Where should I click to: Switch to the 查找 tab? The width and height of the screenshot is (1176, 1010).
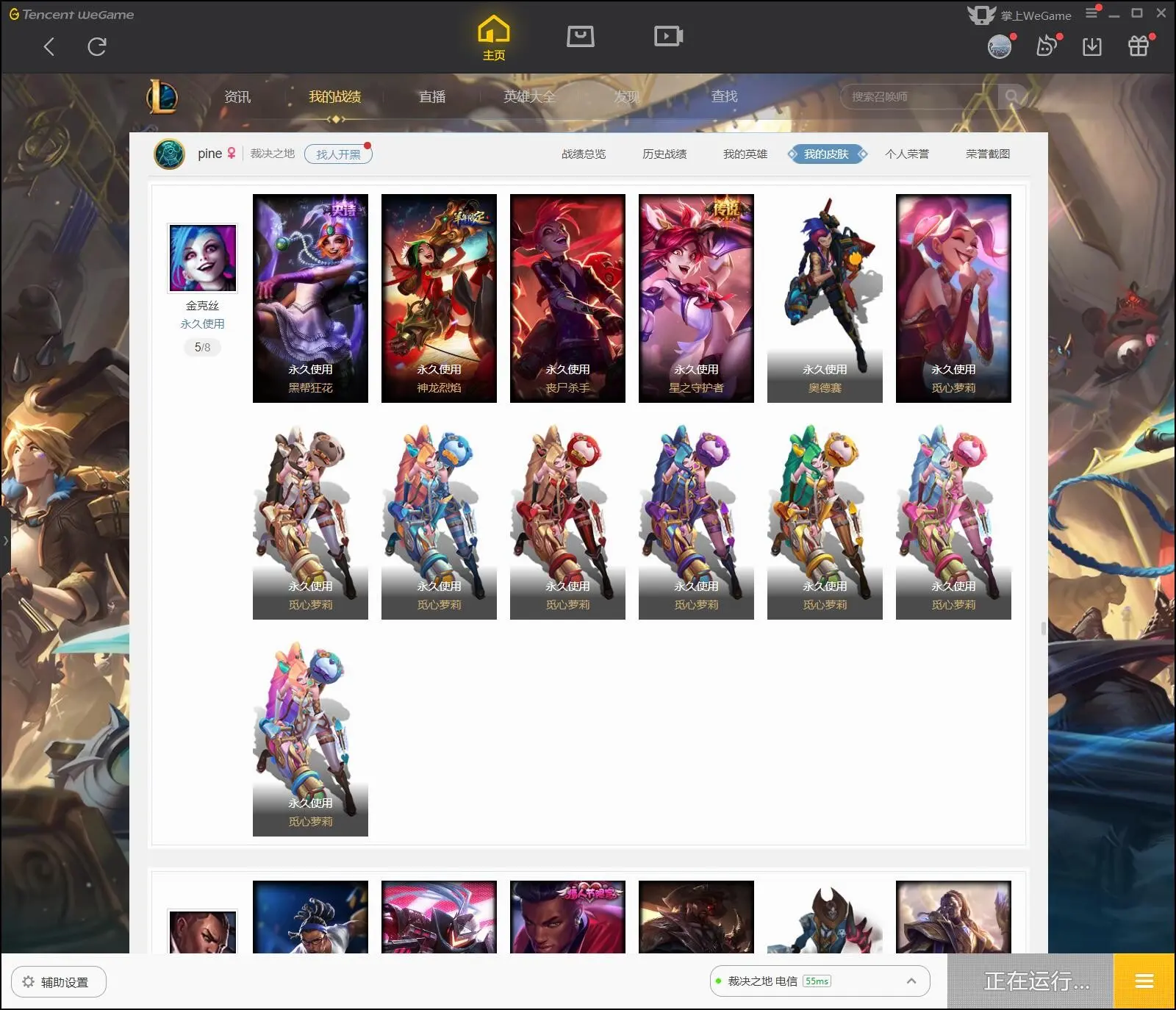coord(724,96)
